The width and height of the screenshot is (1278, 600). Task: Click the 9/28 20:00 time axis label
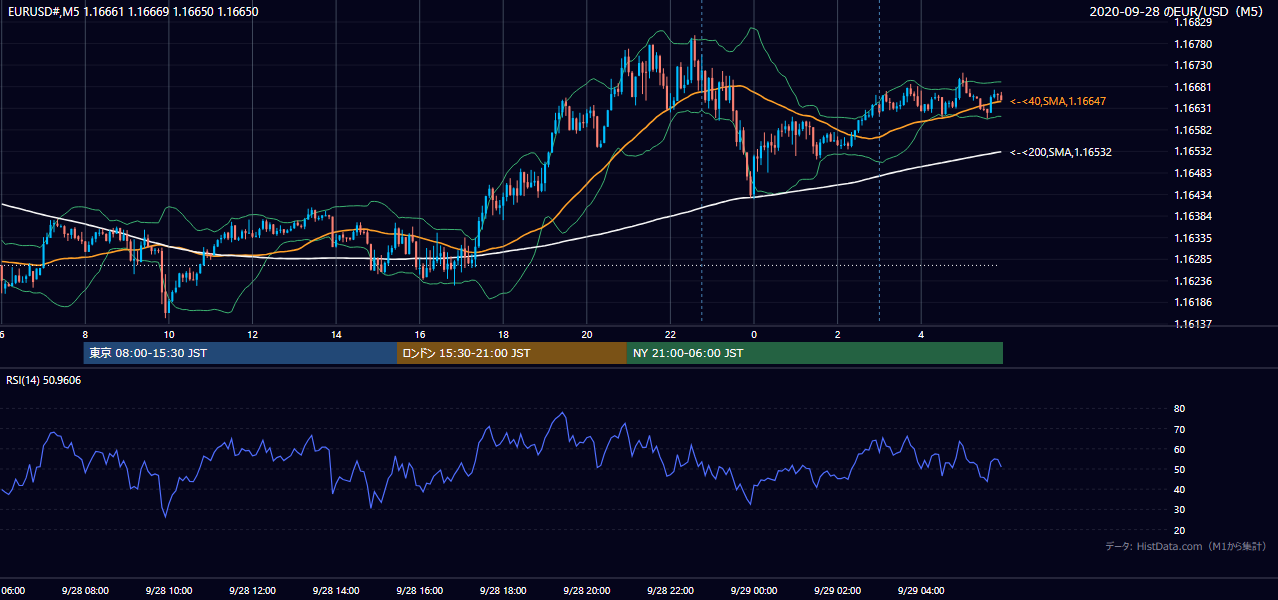(x=586, y=590)
